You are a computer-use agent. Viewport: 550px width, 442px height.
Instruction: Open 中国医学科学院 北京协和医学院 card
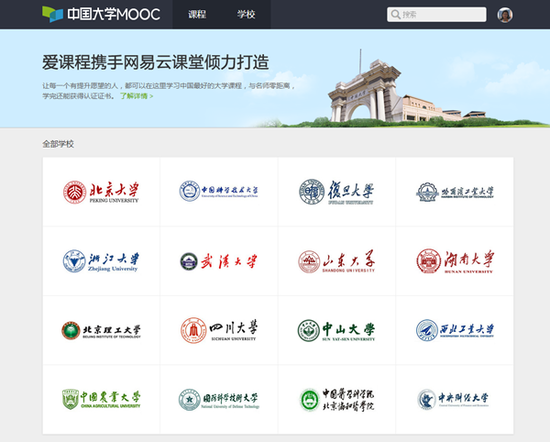pos(337,399)
